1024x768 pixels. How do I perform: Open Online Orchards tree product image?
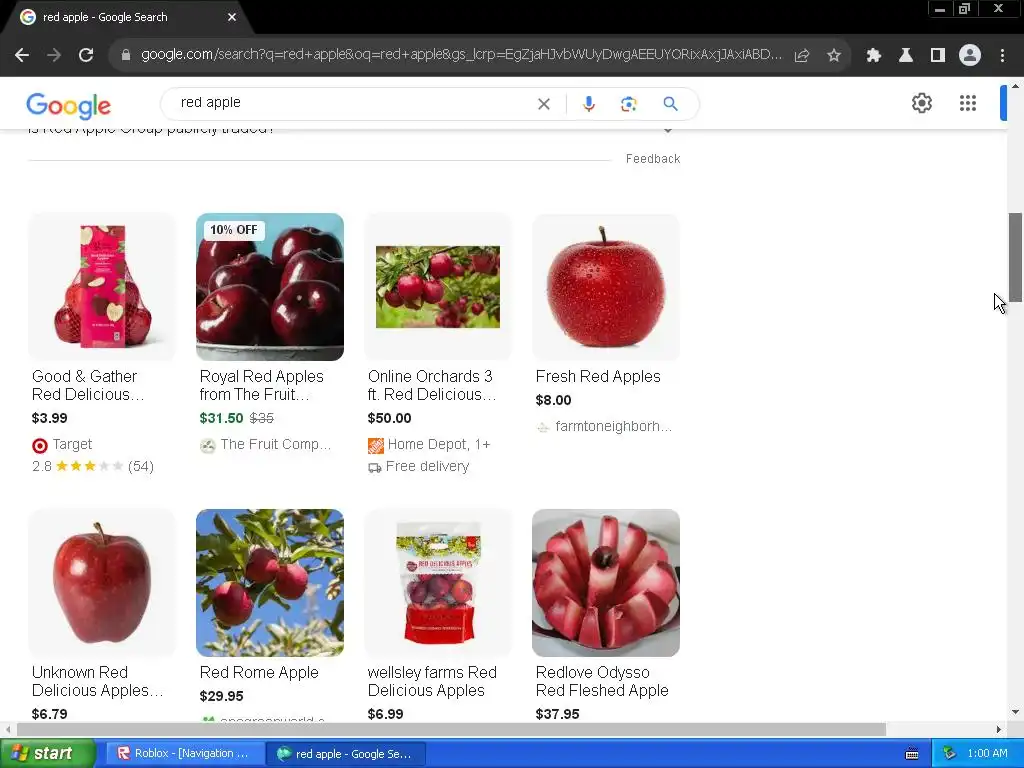(x=438, y=287)
